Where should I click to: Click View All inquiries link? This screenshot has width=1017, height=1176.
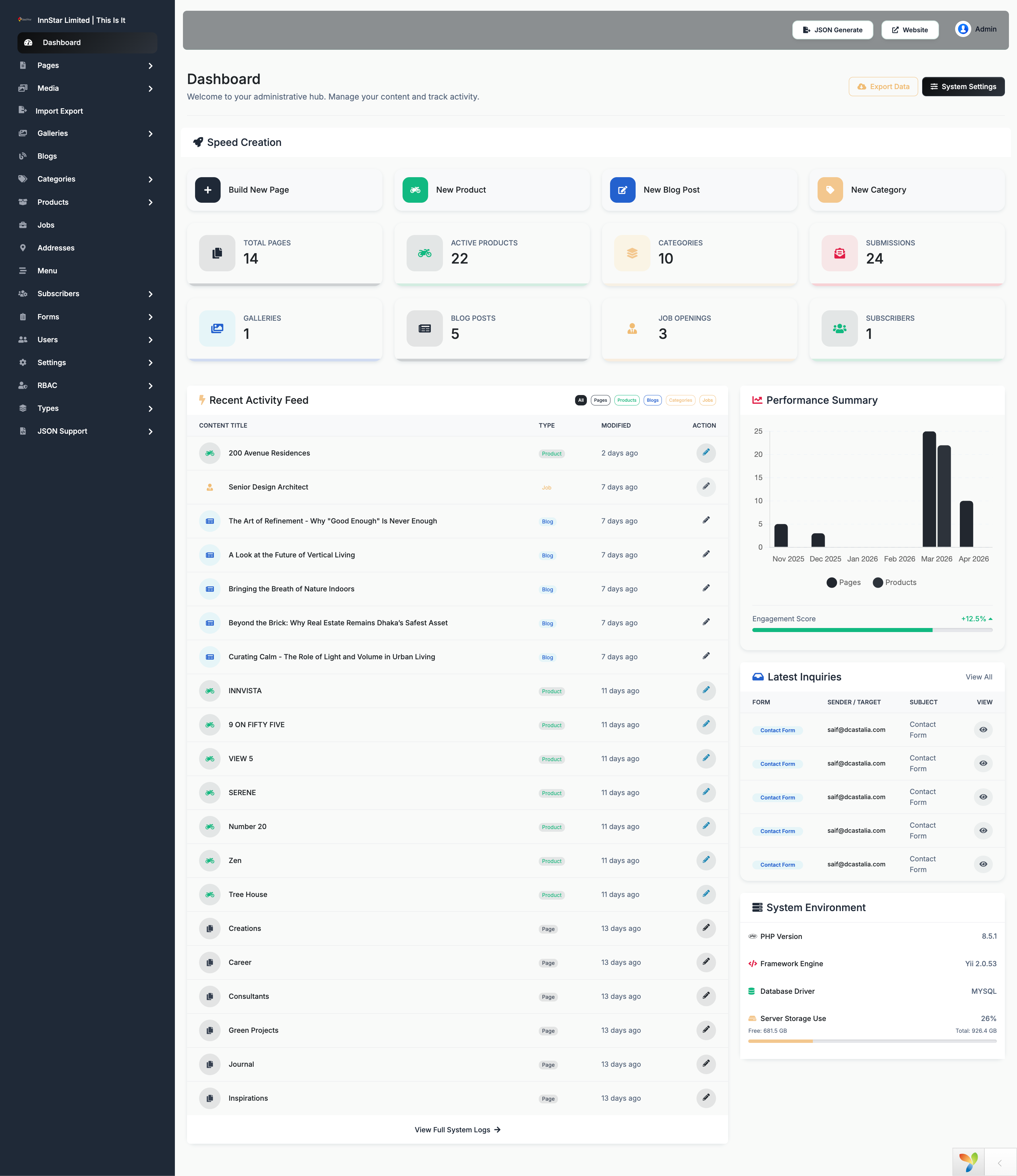[978, 676]
